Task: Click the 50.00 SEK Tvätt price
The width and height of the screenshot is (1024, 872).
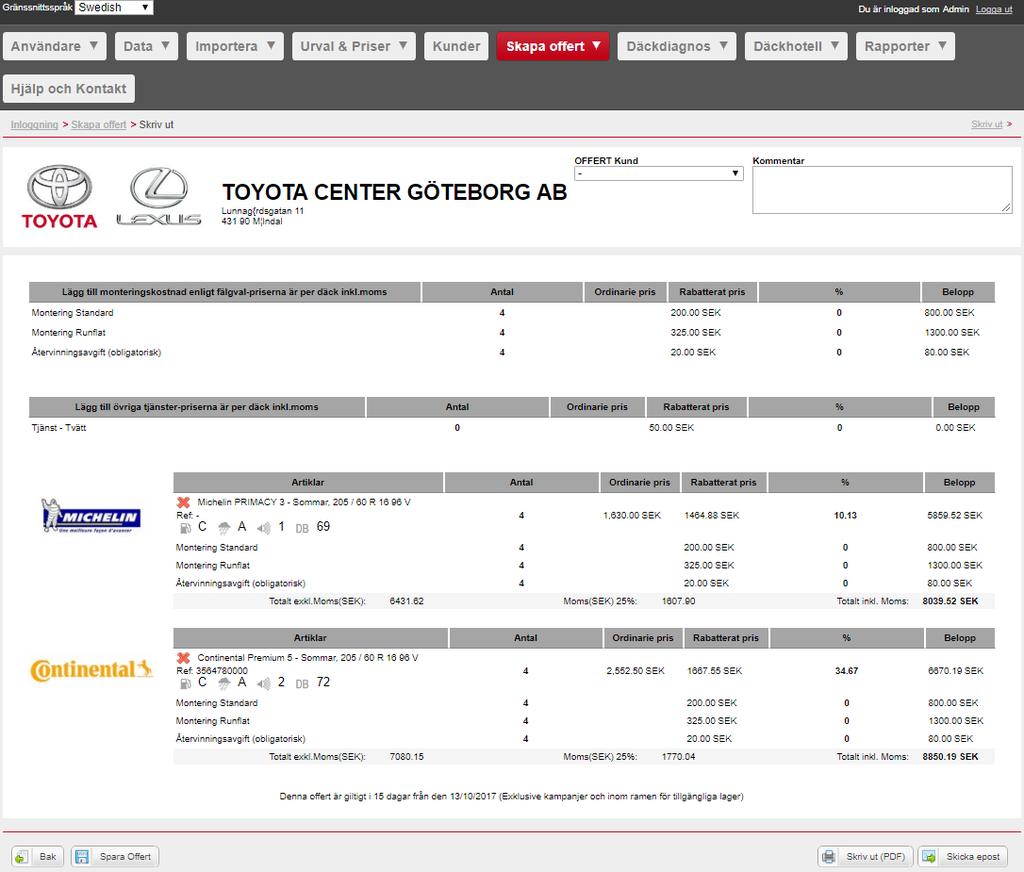Action: (x=671, y=428)
